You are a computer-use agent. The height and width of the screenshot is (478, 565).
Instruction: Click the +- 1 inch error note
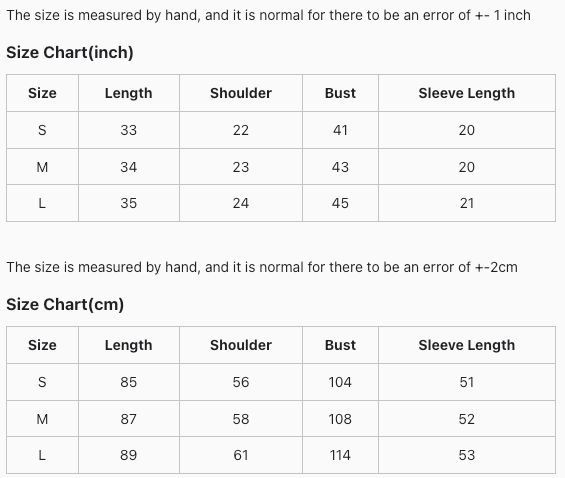[268, 15]
